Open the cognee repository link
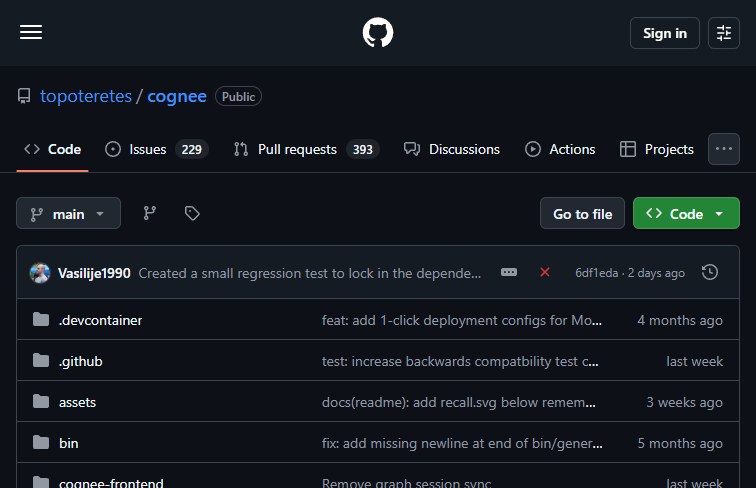 point(177,96)
